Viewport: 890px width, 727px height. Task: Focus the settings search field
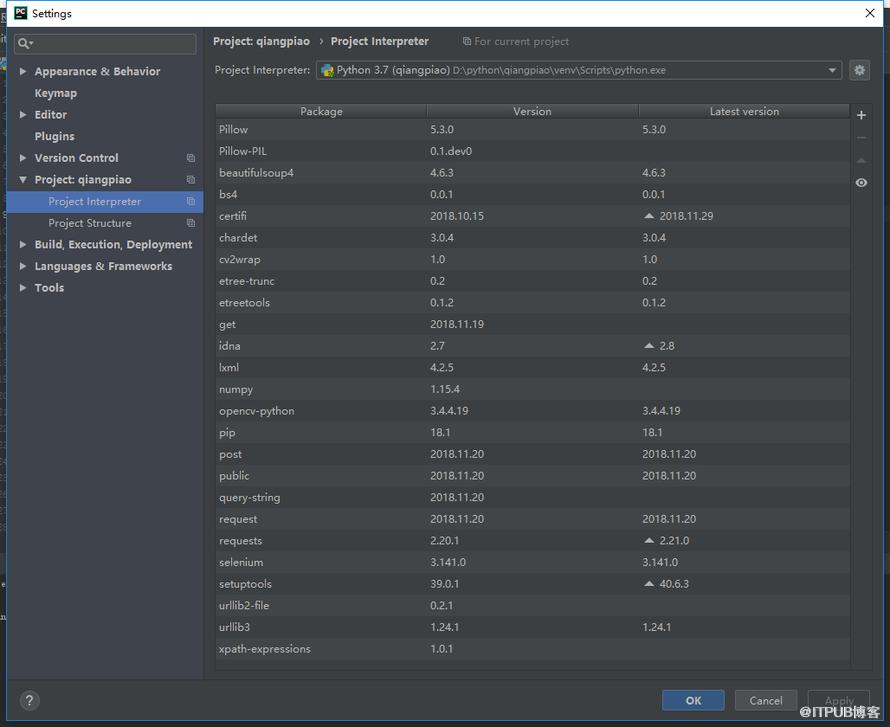click(x=106, y=44)
